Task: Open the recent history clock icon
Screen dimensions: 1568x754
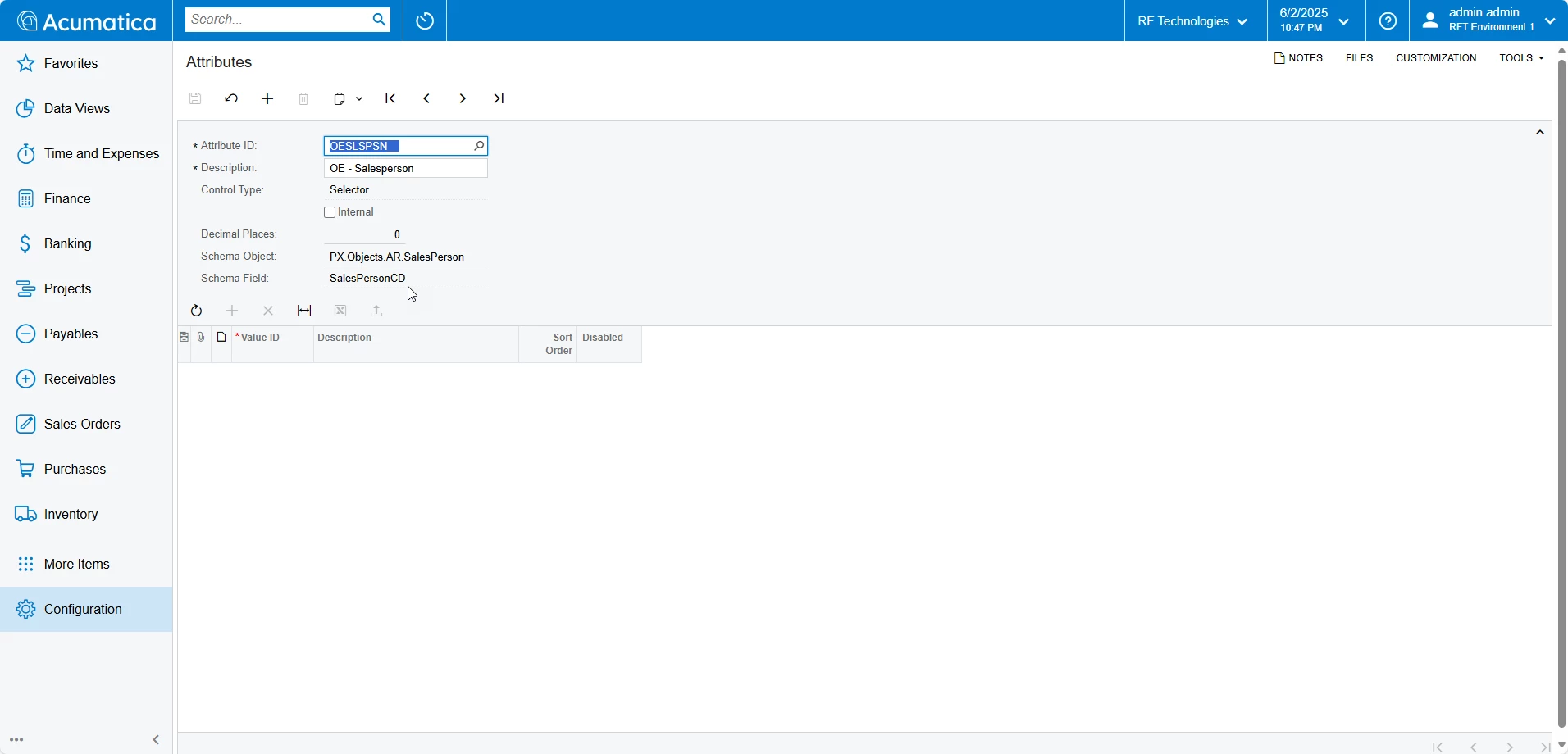Action: coord(425,20)
